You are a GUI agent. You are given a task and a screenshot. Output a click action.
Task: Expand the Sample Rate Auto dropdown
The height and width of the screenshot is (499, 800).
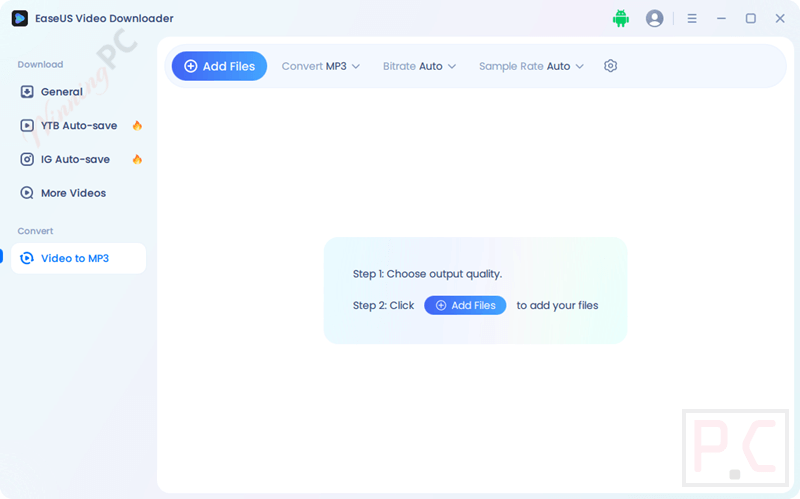[x=531, y=66]
